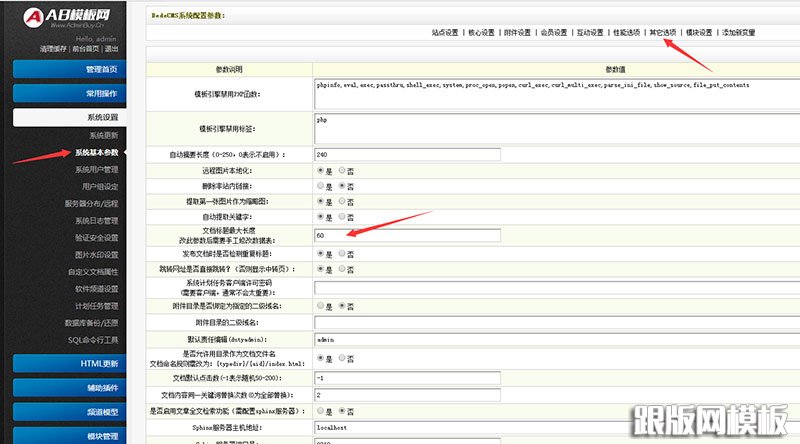Select 是 for 删除非站内链接
Viewport: 800px width, 444px height.
pyautogui.click(x=320, y=186)
